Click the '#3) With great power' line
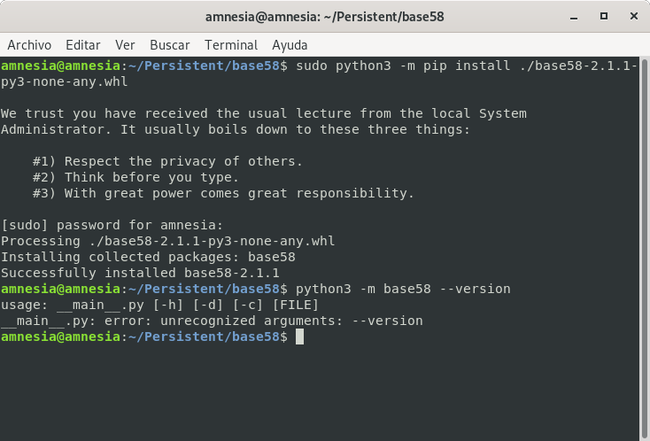 [222, 193]
